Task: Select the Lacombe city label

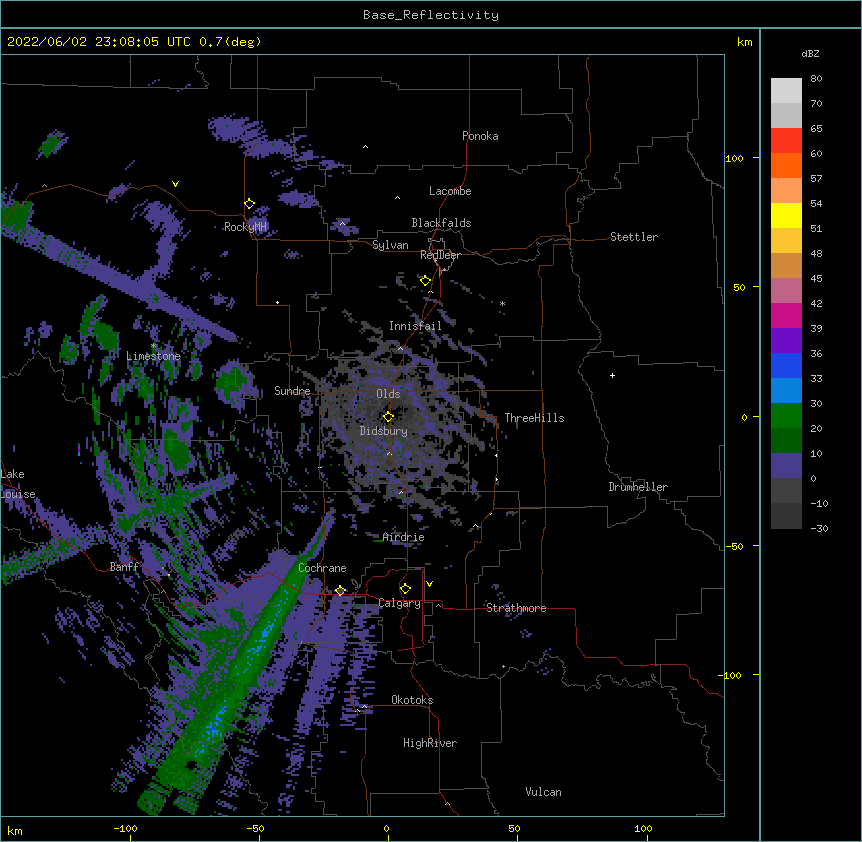Action: tap(450, 191)
